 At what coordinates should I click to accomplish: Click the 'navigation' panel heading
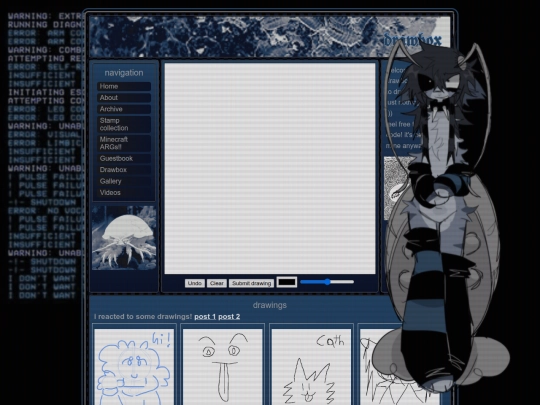[x=124, y=73]
